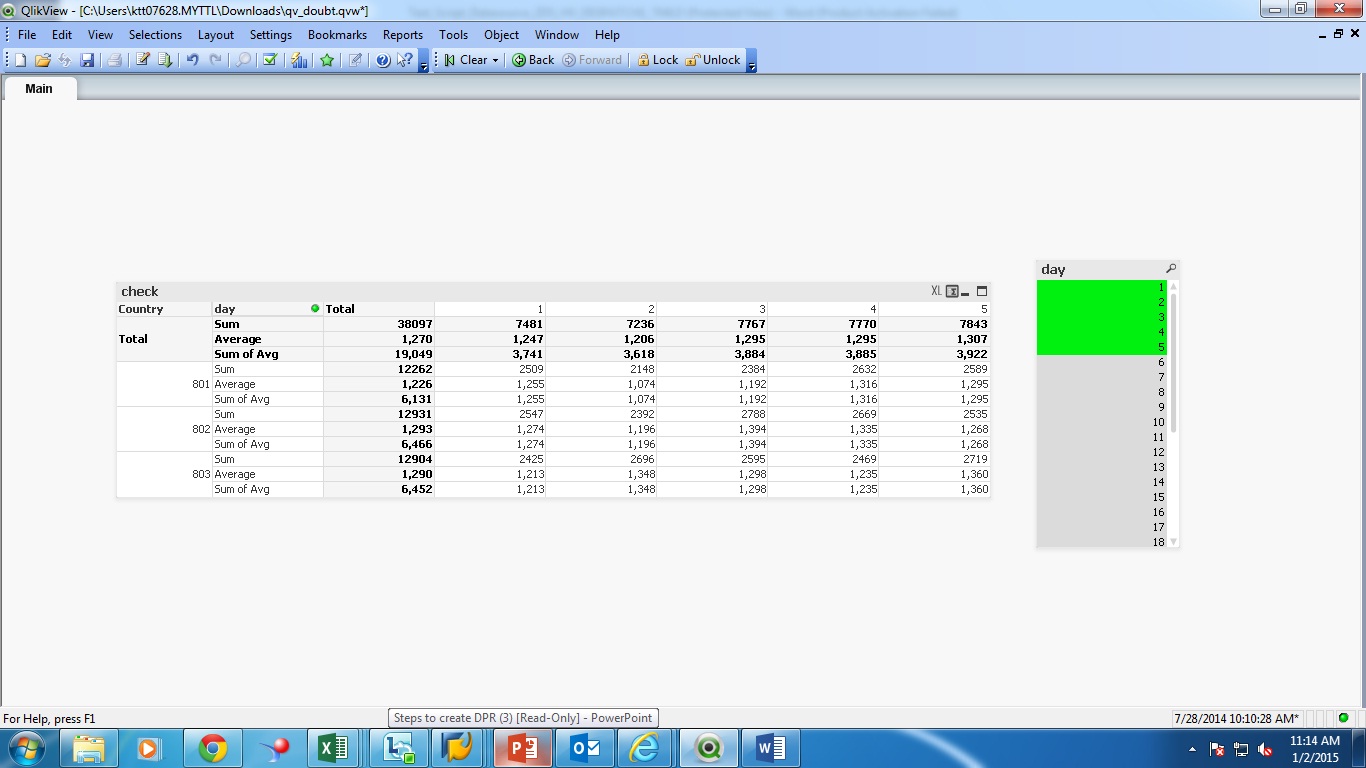
Task: Send check table to Excel via XL
Action: [936, 291]
